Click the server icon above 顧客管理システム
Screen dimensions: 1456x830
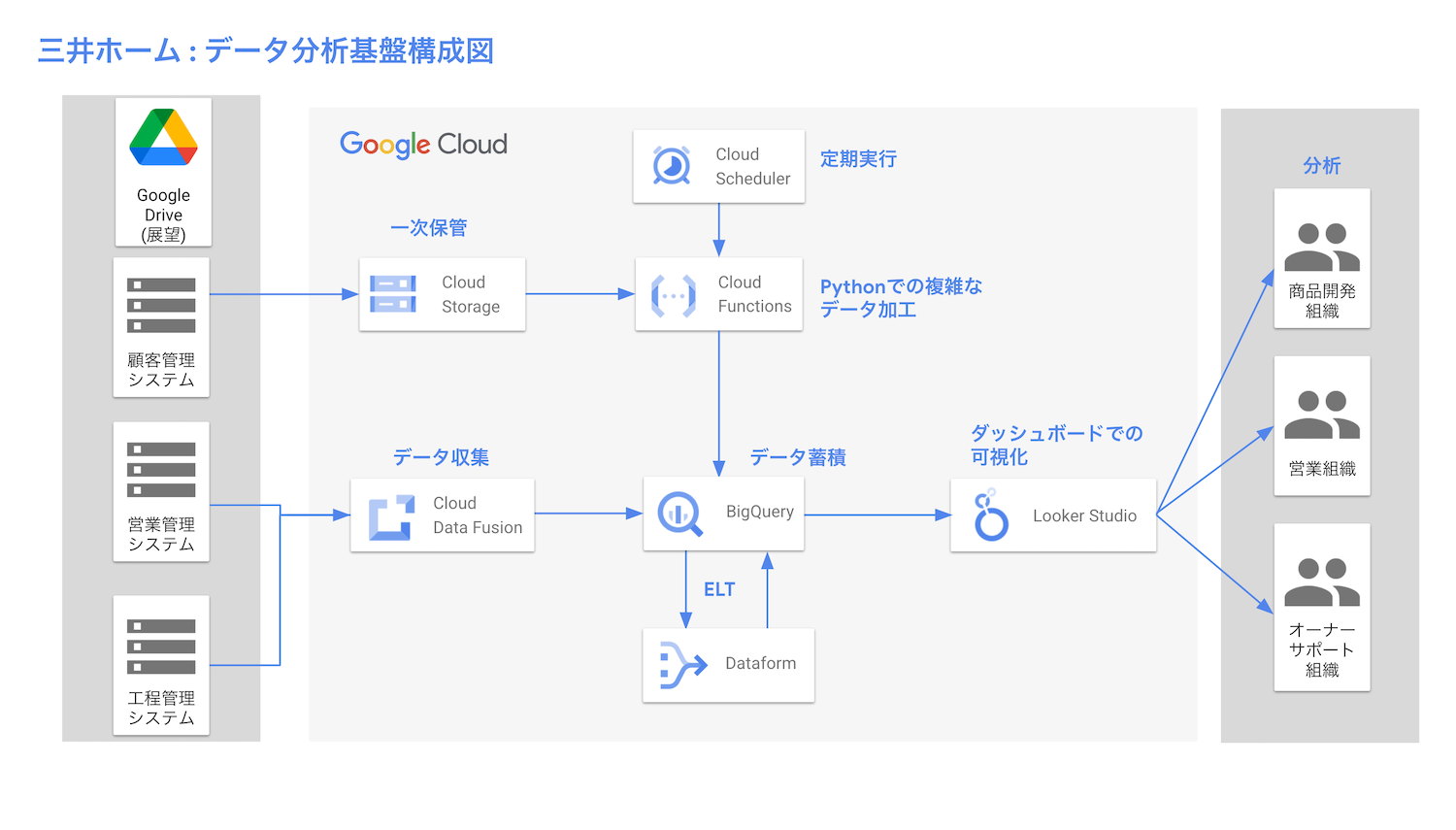tap(161, 305)
